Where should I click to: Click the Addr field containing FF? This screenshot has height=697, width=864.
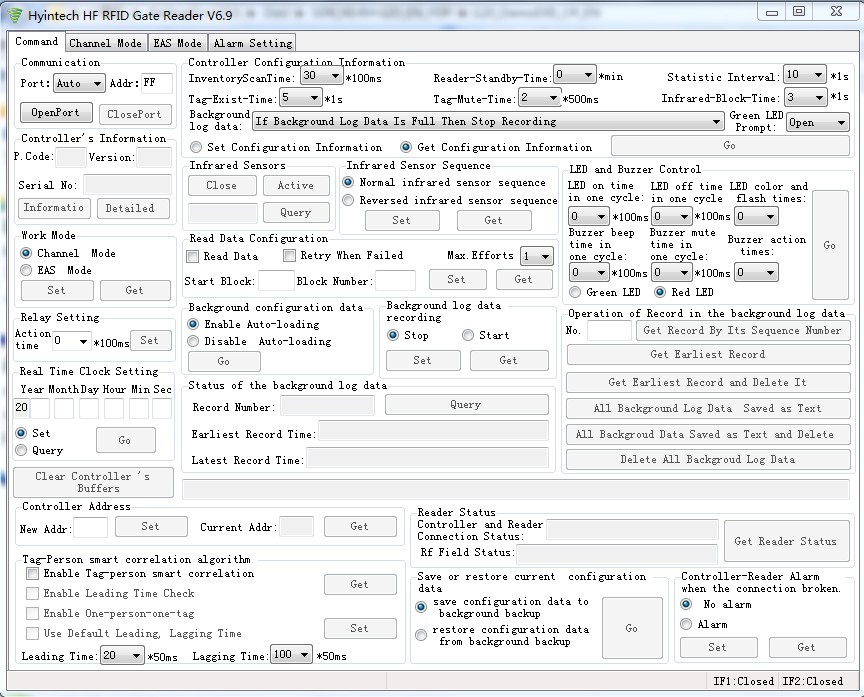coord(156,83)
